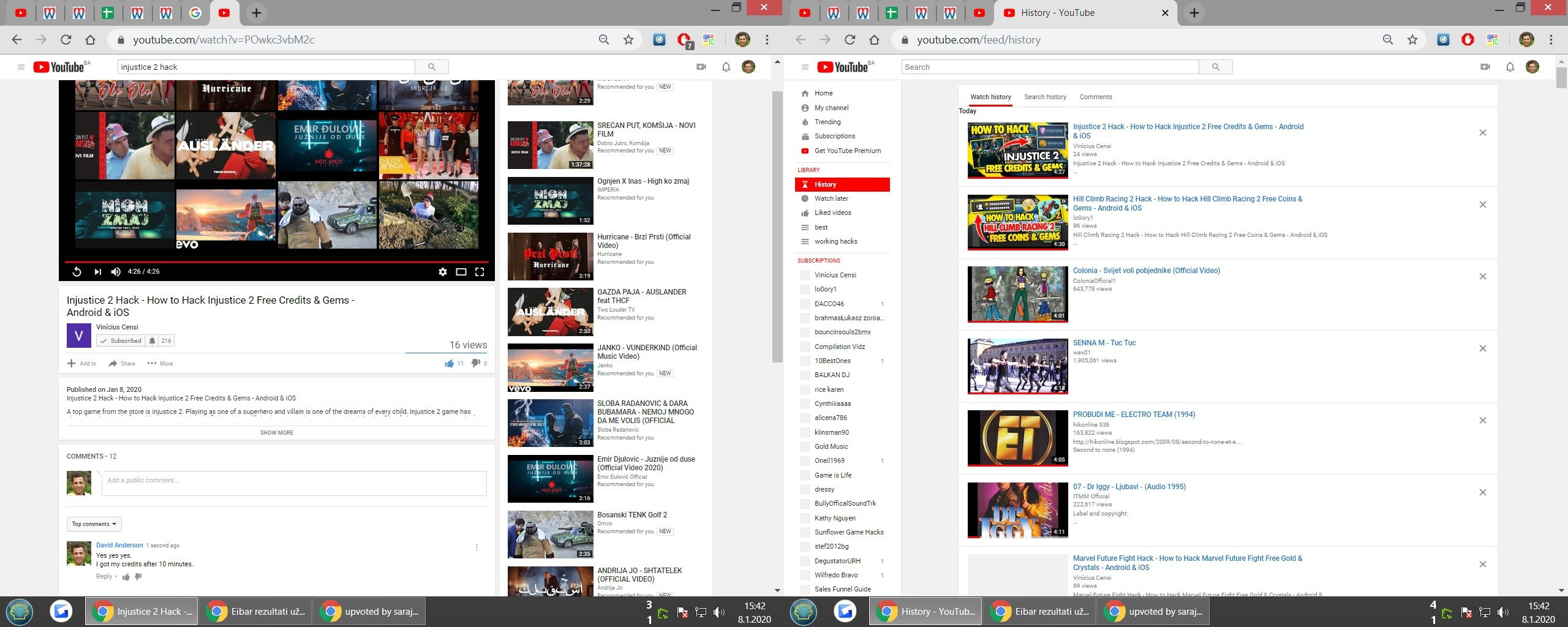Image resolution: width=1568 pixels, height=627 pixels.
Task: Click the search magnifier in History window
Action: [x=1216, y=67]
